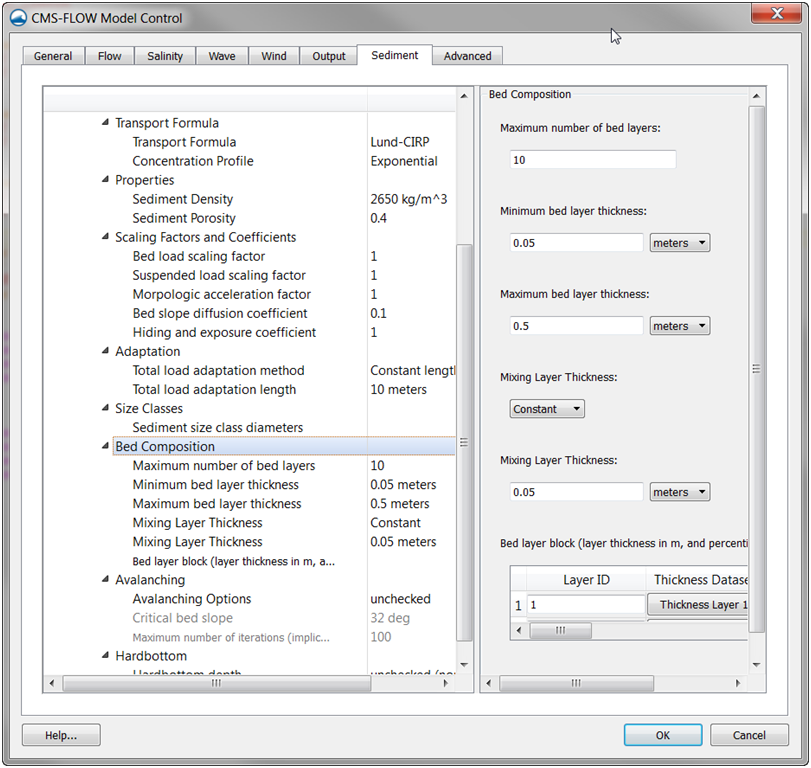Click left tree scroll-down arrow

click(x=464, y=665)
